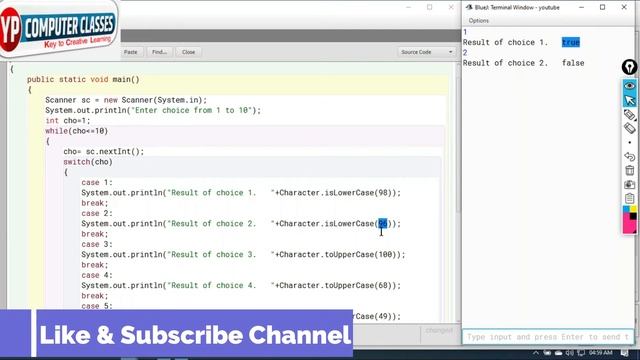Click the 'switch(cho)' statement line
640x360 pixels.
pos(88,162)
